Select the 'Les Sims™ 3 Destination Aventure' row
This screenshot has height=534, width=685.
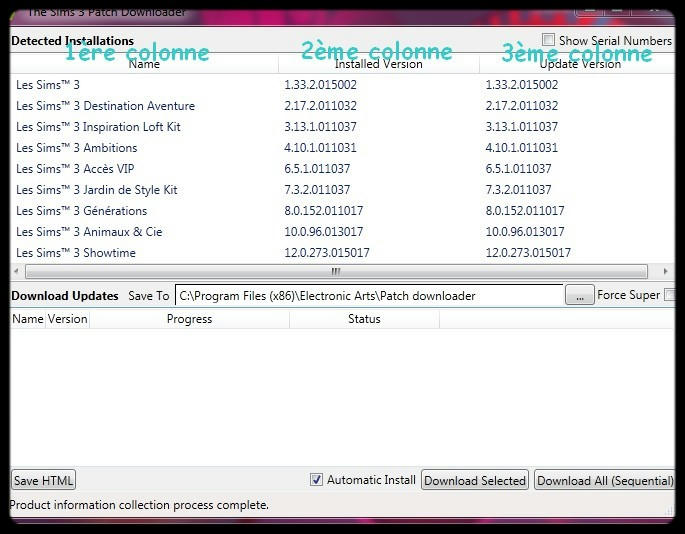(x=342, y=106)
